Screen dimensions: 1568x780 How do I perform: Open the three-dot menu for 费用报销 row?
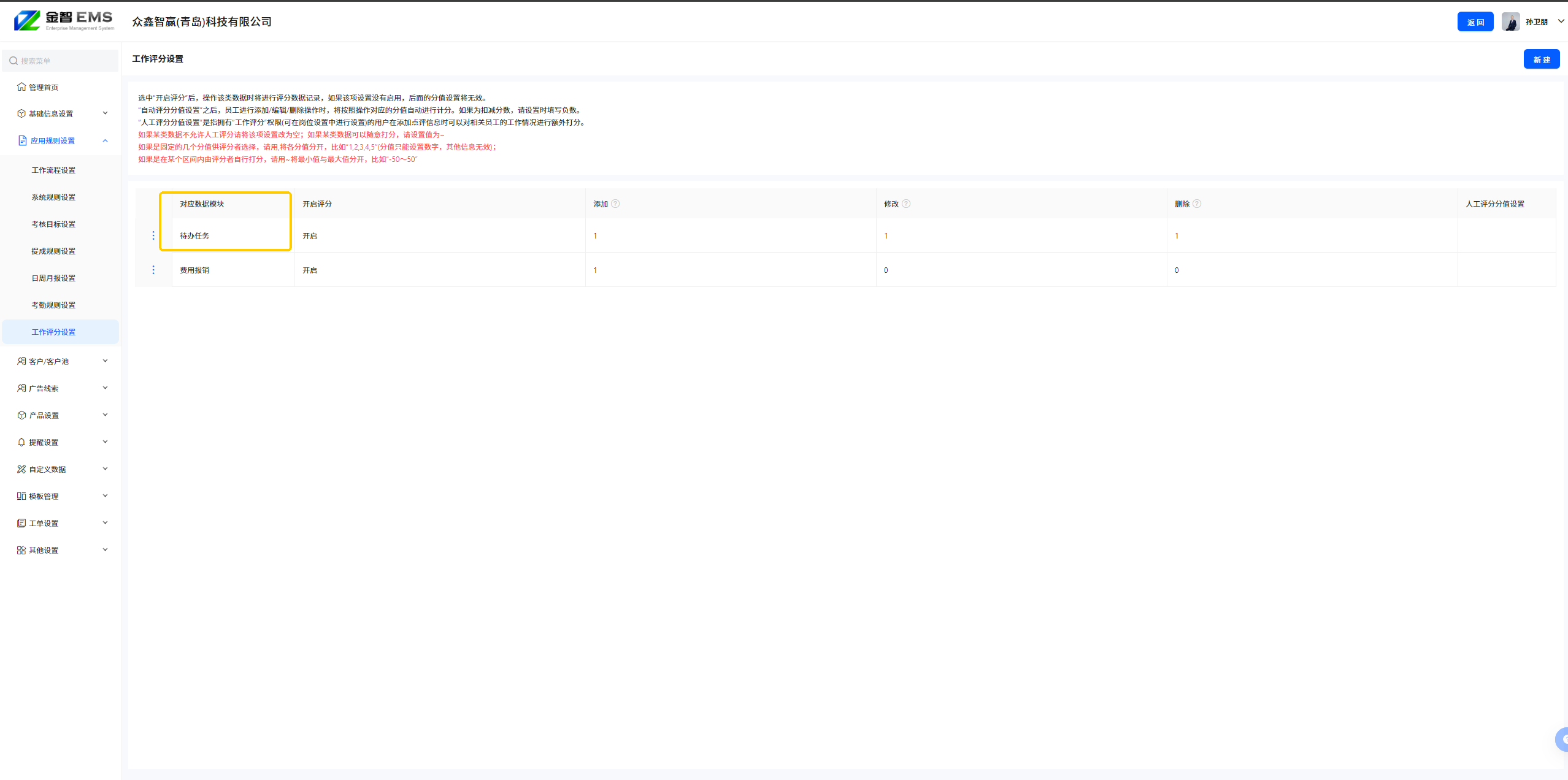(x=153, y=270)
